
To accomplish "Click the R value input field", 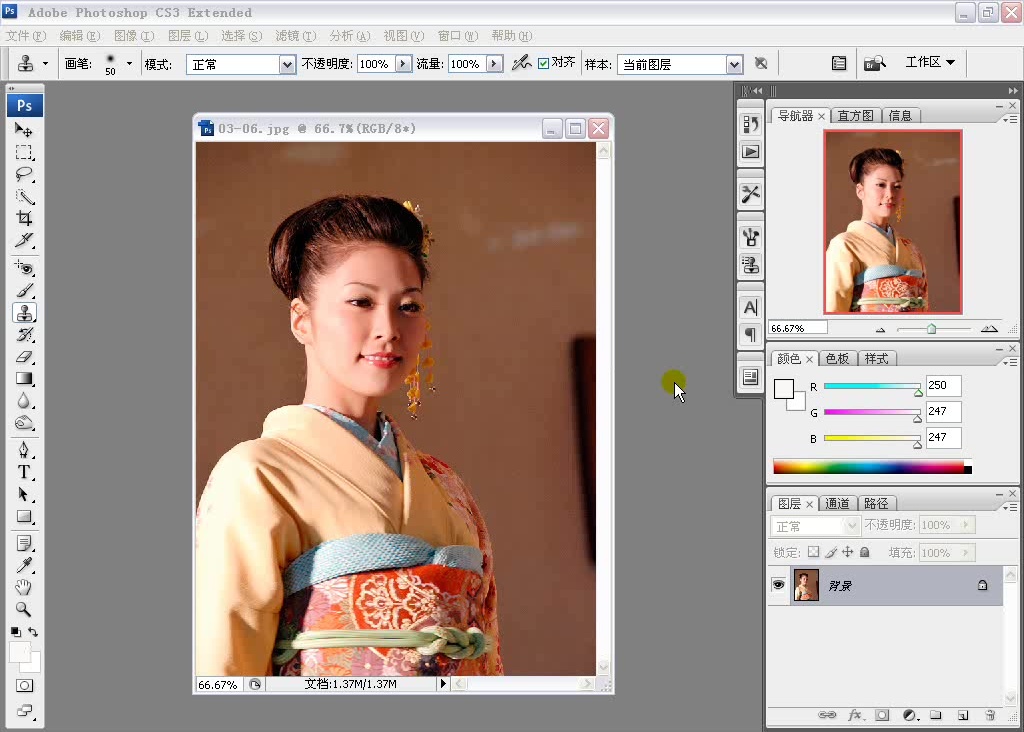I will tap(943, 385).
